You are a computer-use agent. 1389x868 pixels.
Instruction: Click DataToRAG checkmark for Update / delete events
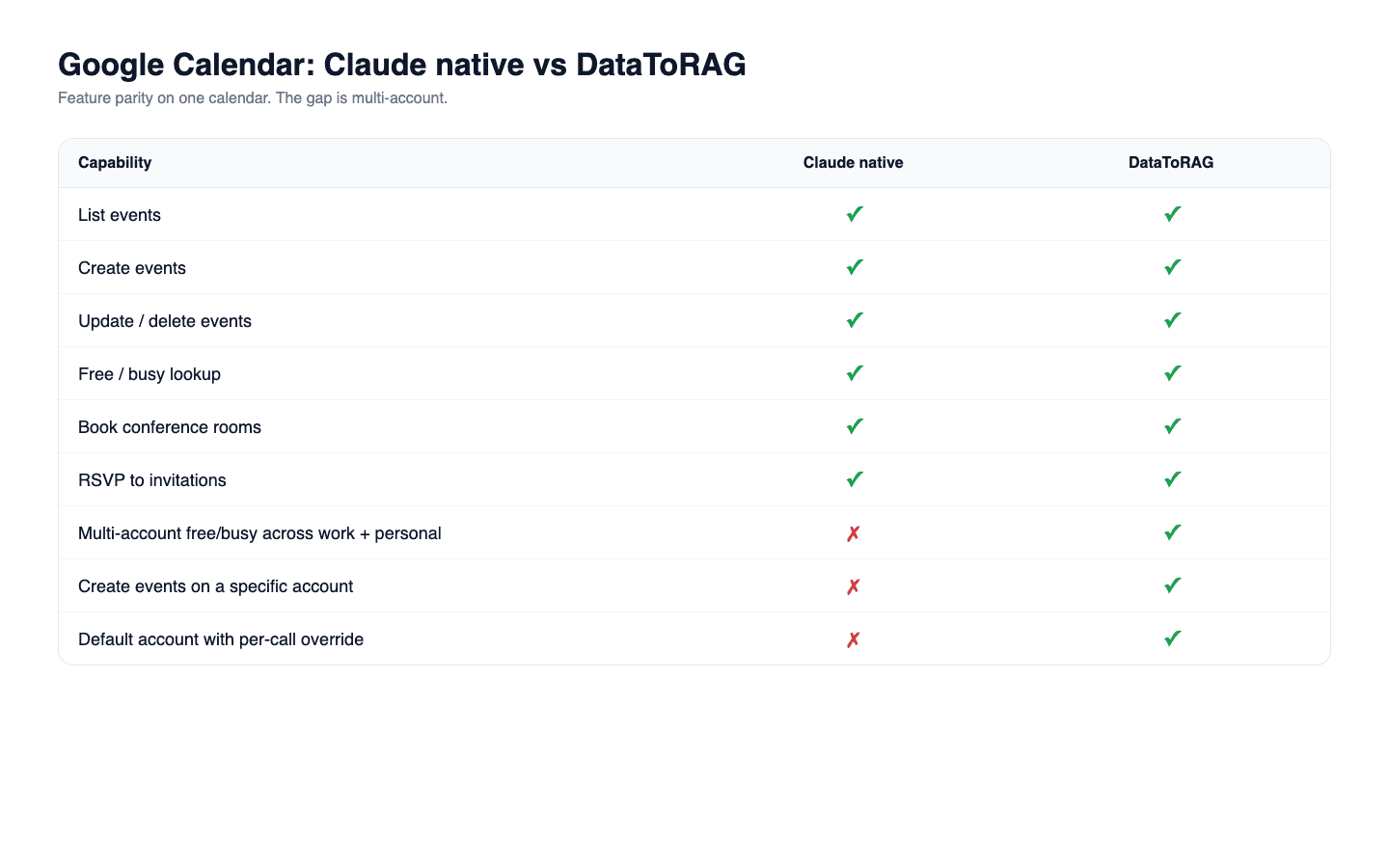tap(1172, 320)
